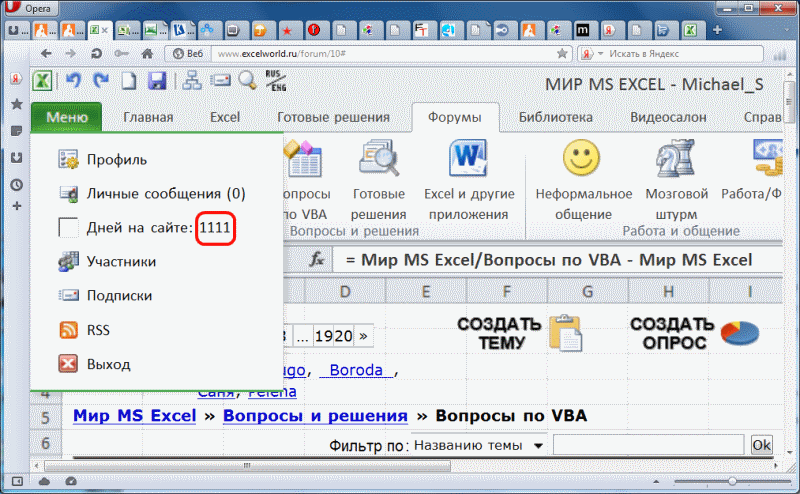Click the 'Искать в Яндекс' search field

[684, 54]
